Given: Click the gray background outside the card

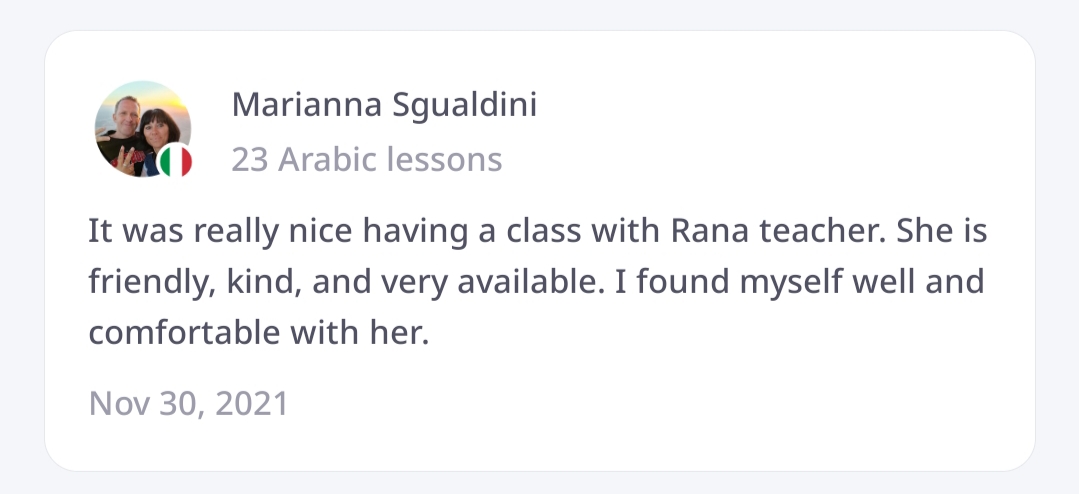Looking at the screenshot, I should 20,250.
